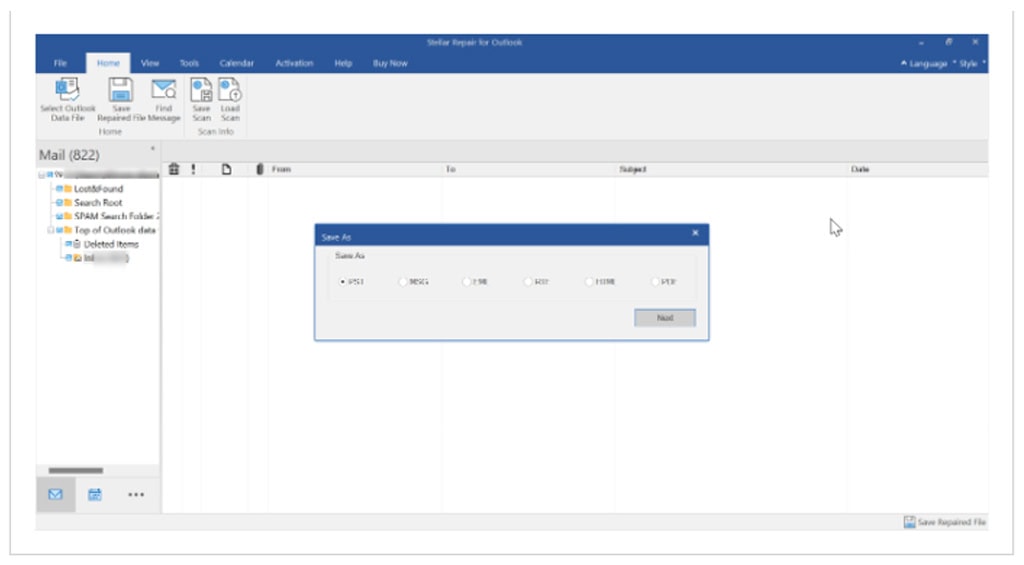Sort by the item type document column icon
1024x565 pixels.
(x=226, y=169)
